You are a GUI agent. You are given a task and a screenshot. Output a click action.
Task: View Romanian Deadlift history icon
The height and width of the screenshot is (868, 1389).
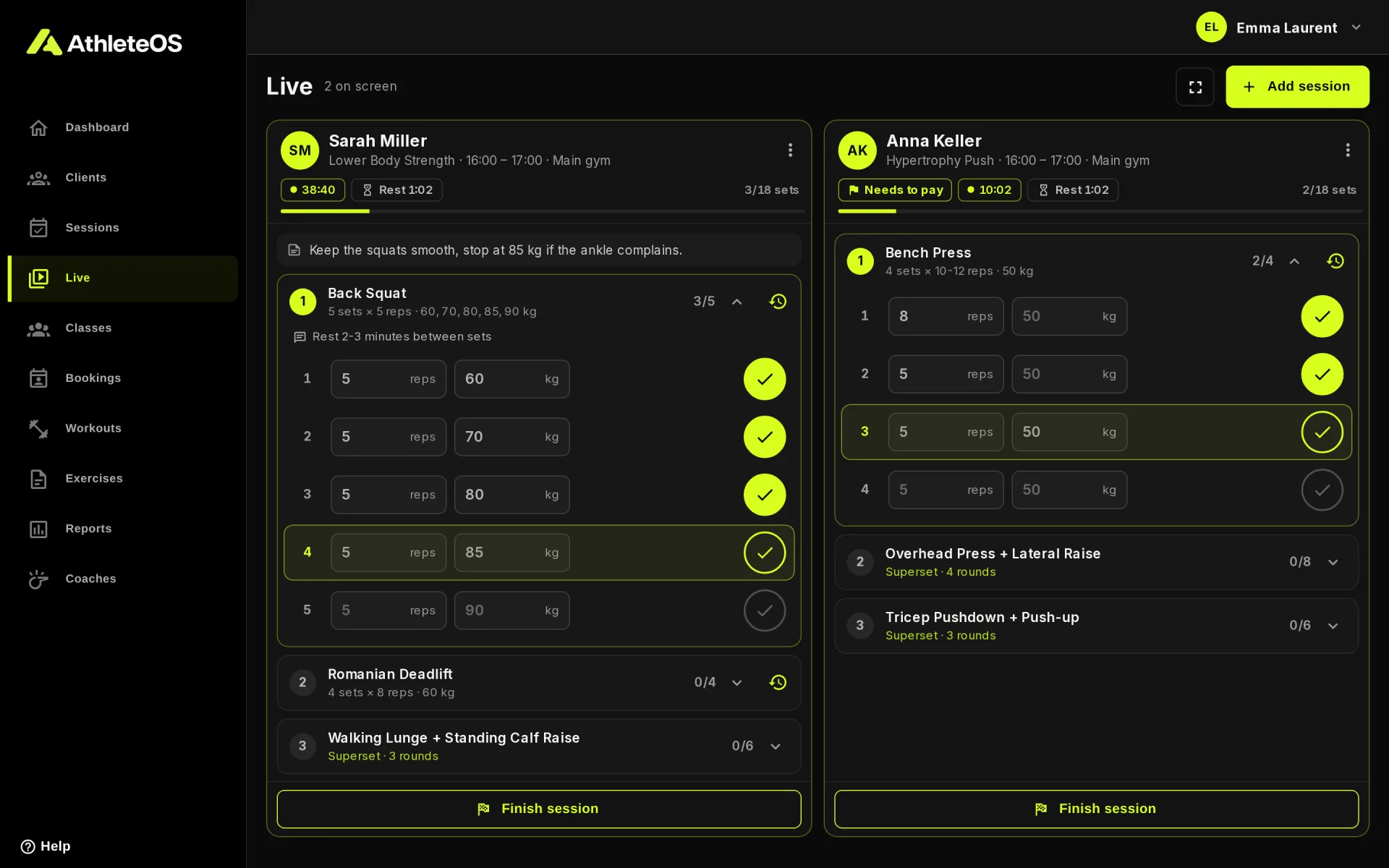coord(778,683)
